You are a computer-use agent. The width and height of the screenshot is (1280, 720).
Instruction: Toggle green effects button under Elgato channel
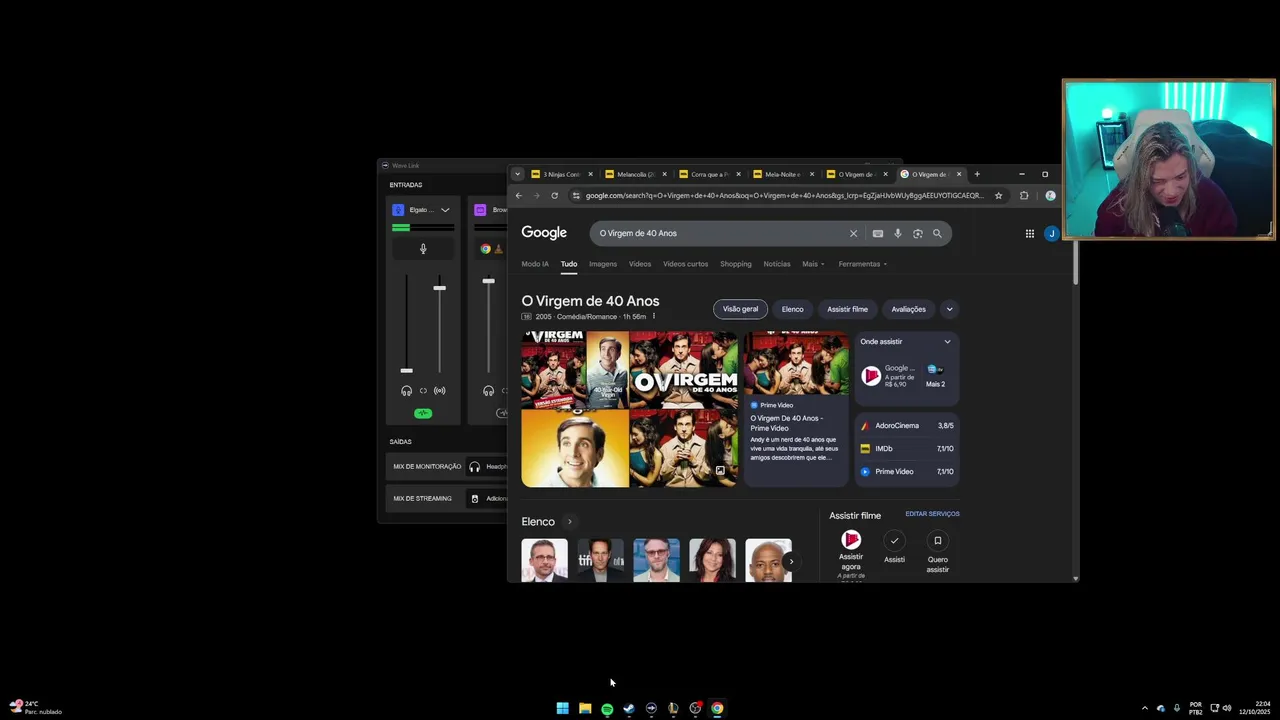tap(423, 413)
